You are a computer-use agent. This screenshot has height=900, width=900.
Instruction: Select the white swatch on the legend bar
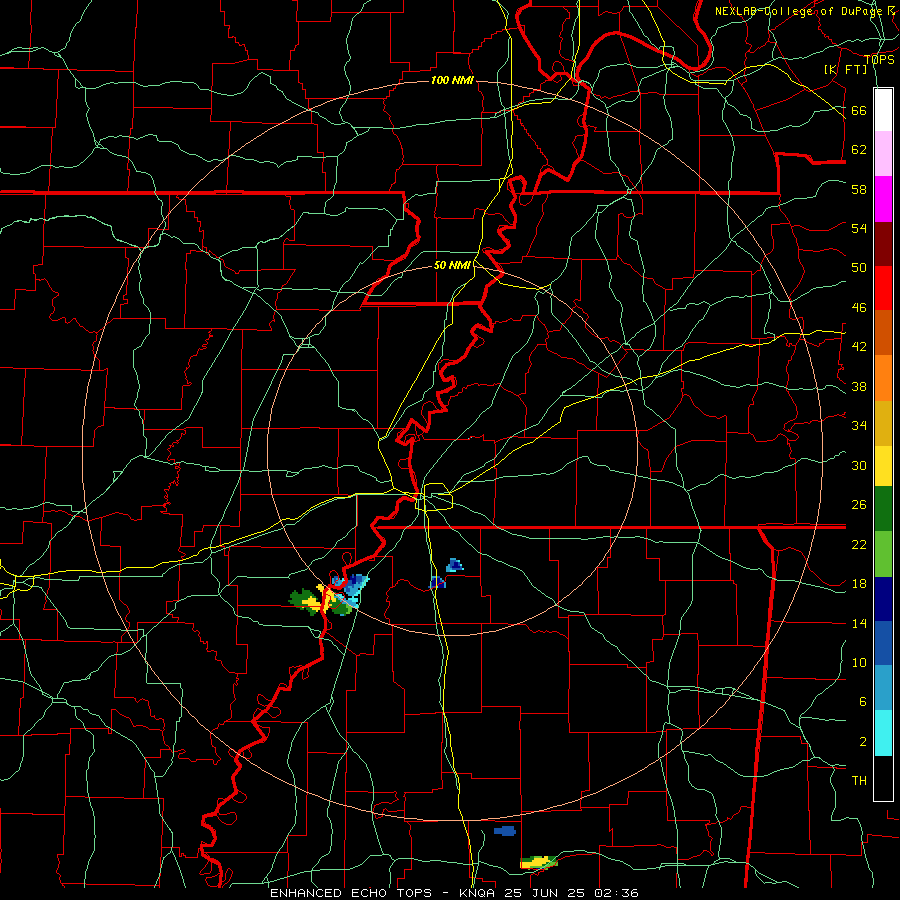(x=883, y=110)
